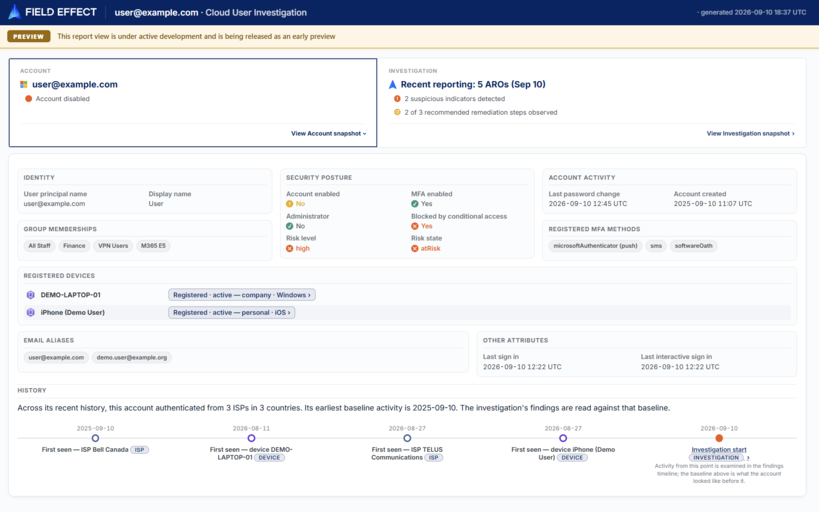Viewport: 819px width, 512px height.
Task: Click the risk level value high
Action: (x=302, y=249)
